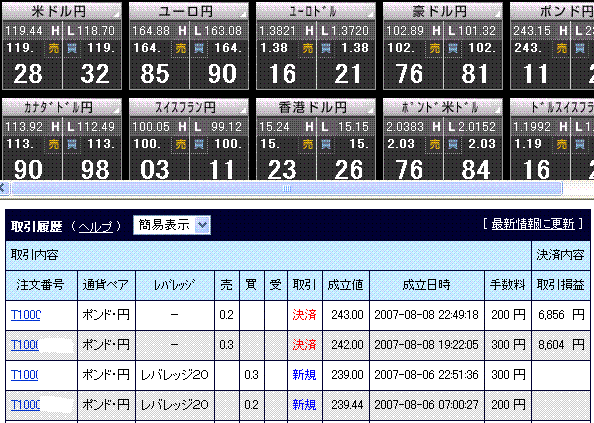
Task: Expand corner triangle on ユーロドル panel header
Action: pyautogui.click(x=370, y=15)
